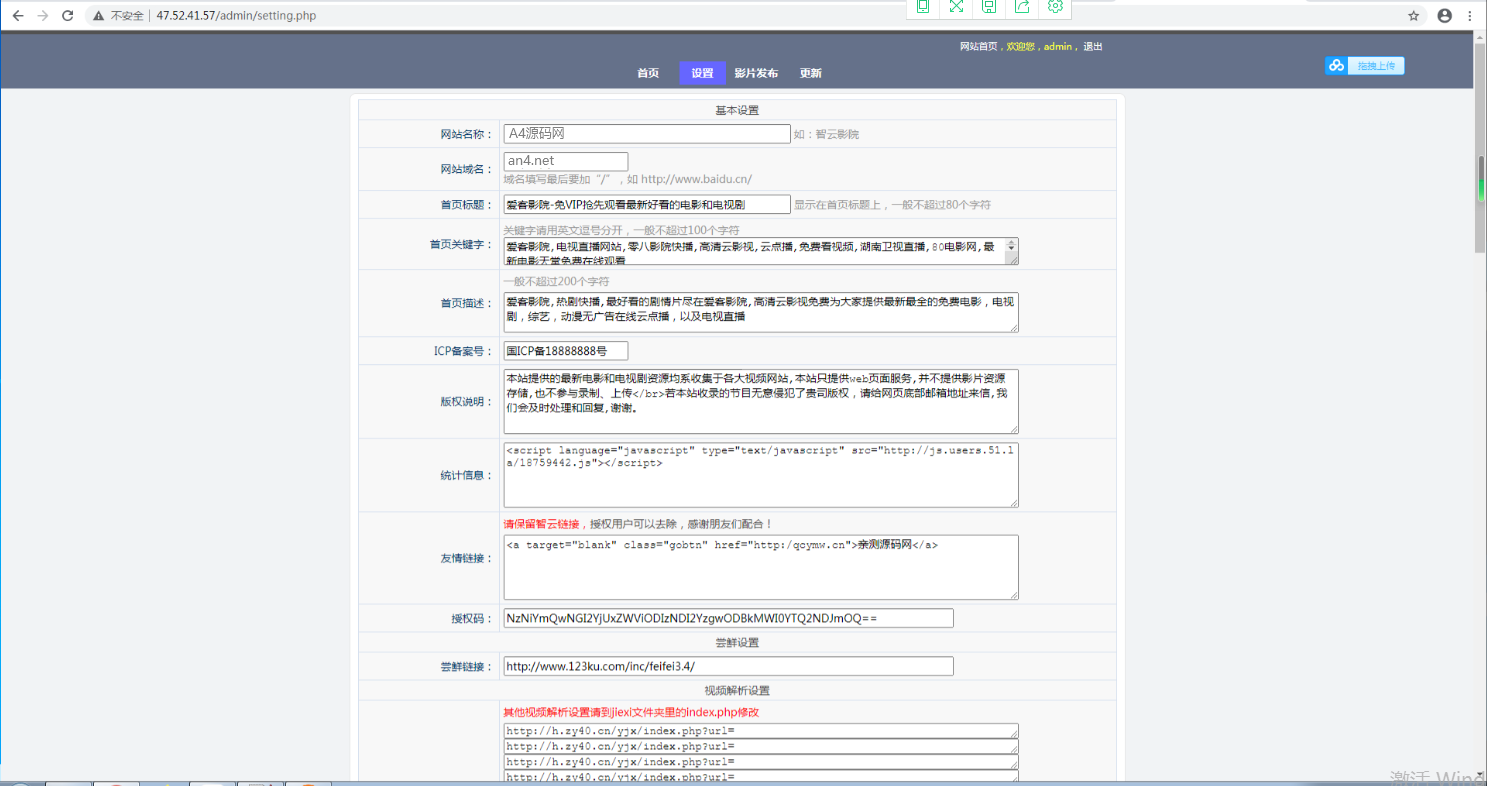The height and width of the screenshot is (786, 1487).
Task: Click into the 版权说明 textarea
Action: [761, 401]
